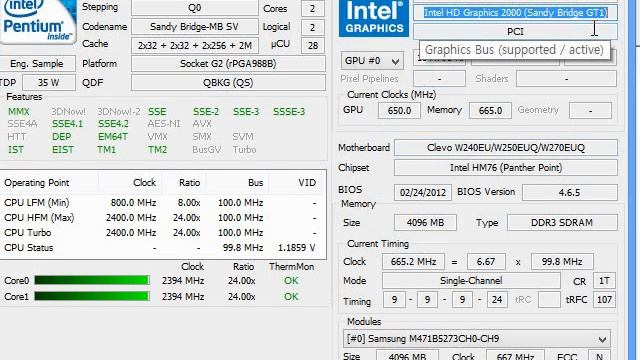Click the Intel Graphics logo

coord(373,18)
